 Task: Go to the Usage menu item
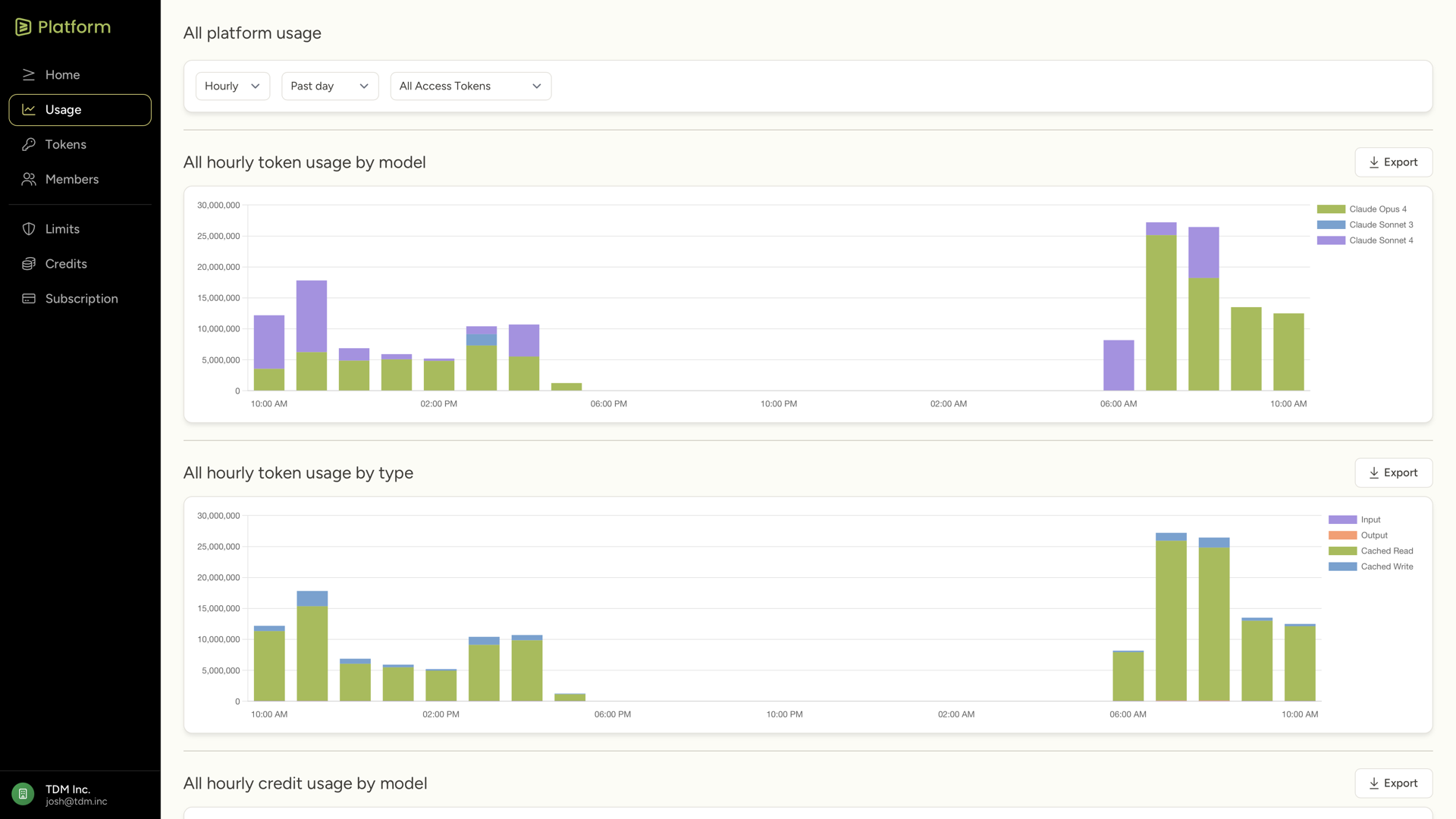coord(80,110)
